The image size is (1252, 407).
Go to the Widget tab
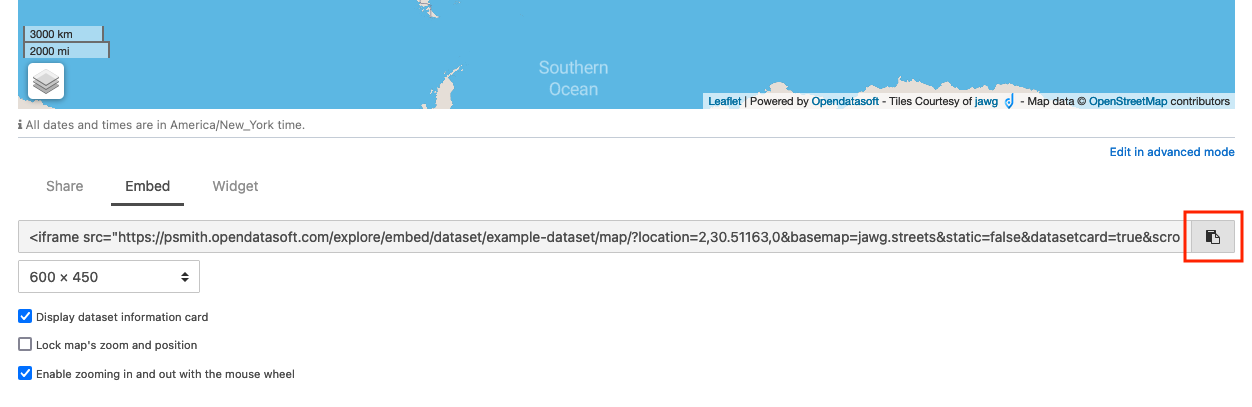click(x=235, y=186)
